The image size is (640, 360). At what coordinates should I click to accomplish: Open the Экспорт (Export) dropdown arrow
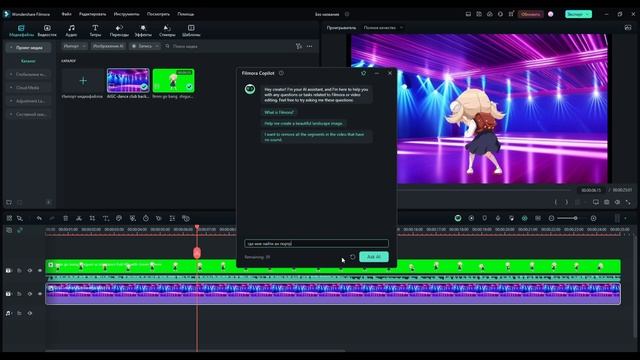587,14
